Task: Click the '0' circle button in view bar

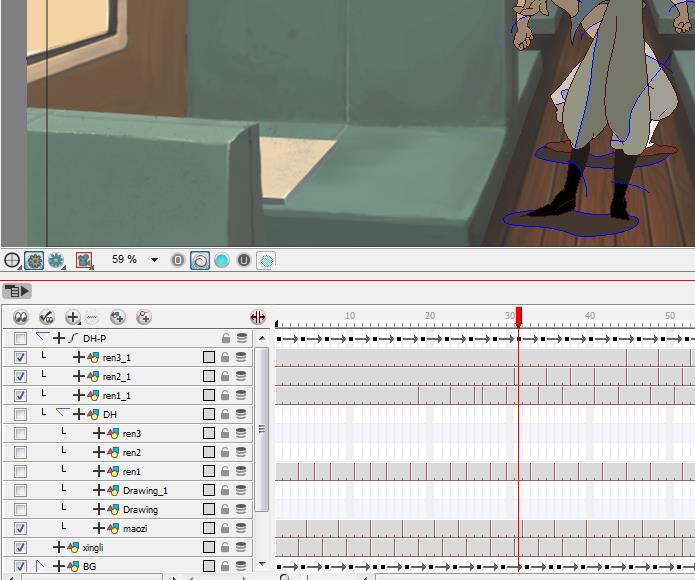Action: 178,260
